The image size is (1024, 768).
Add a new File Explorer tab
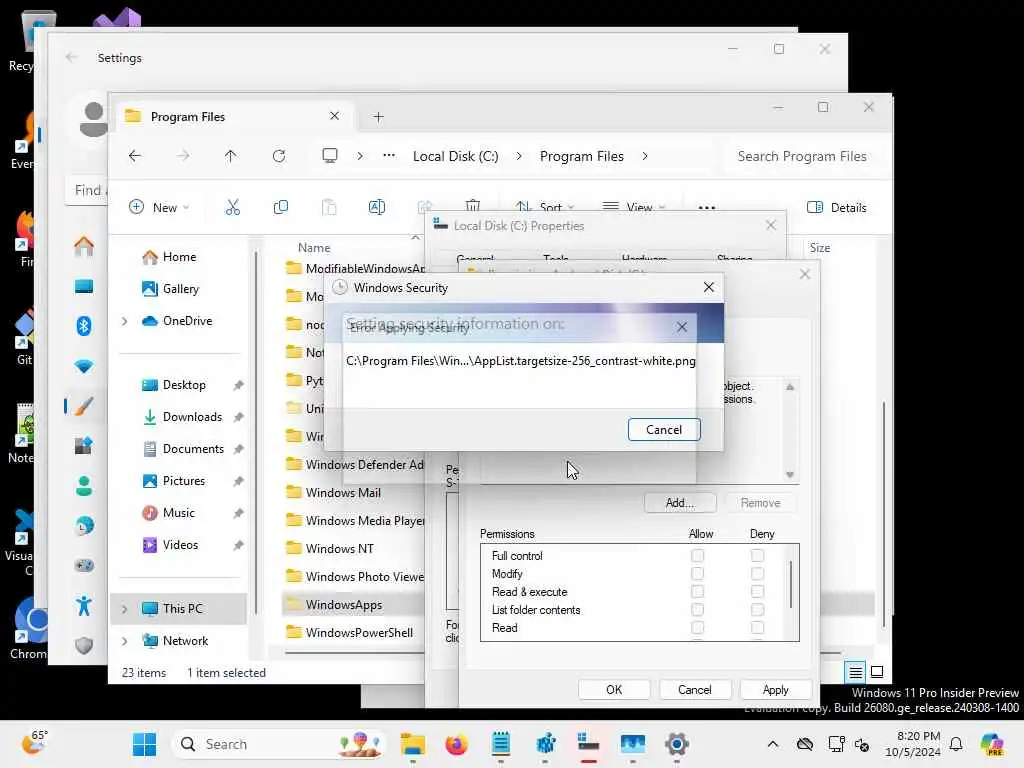[x=379, y=117]
